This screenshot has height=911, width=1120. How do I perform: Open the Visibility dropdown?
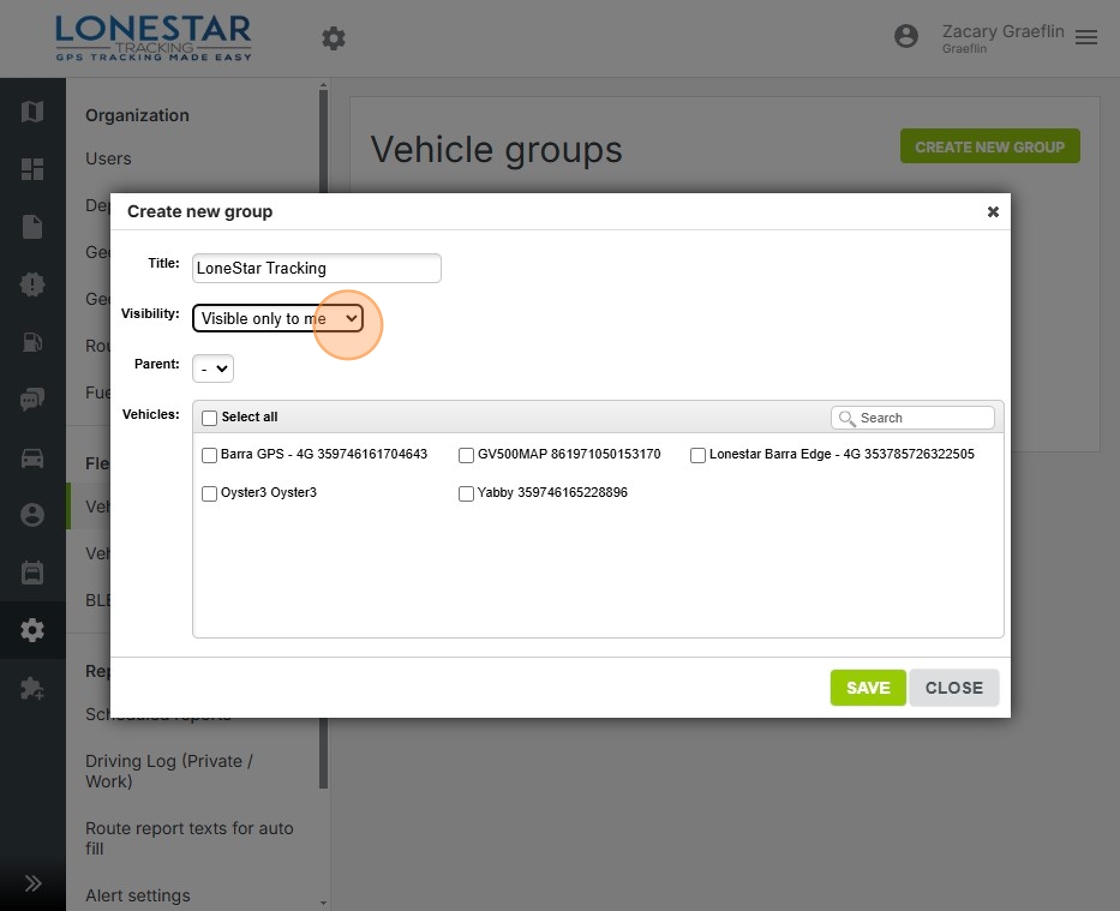(278, 319)
